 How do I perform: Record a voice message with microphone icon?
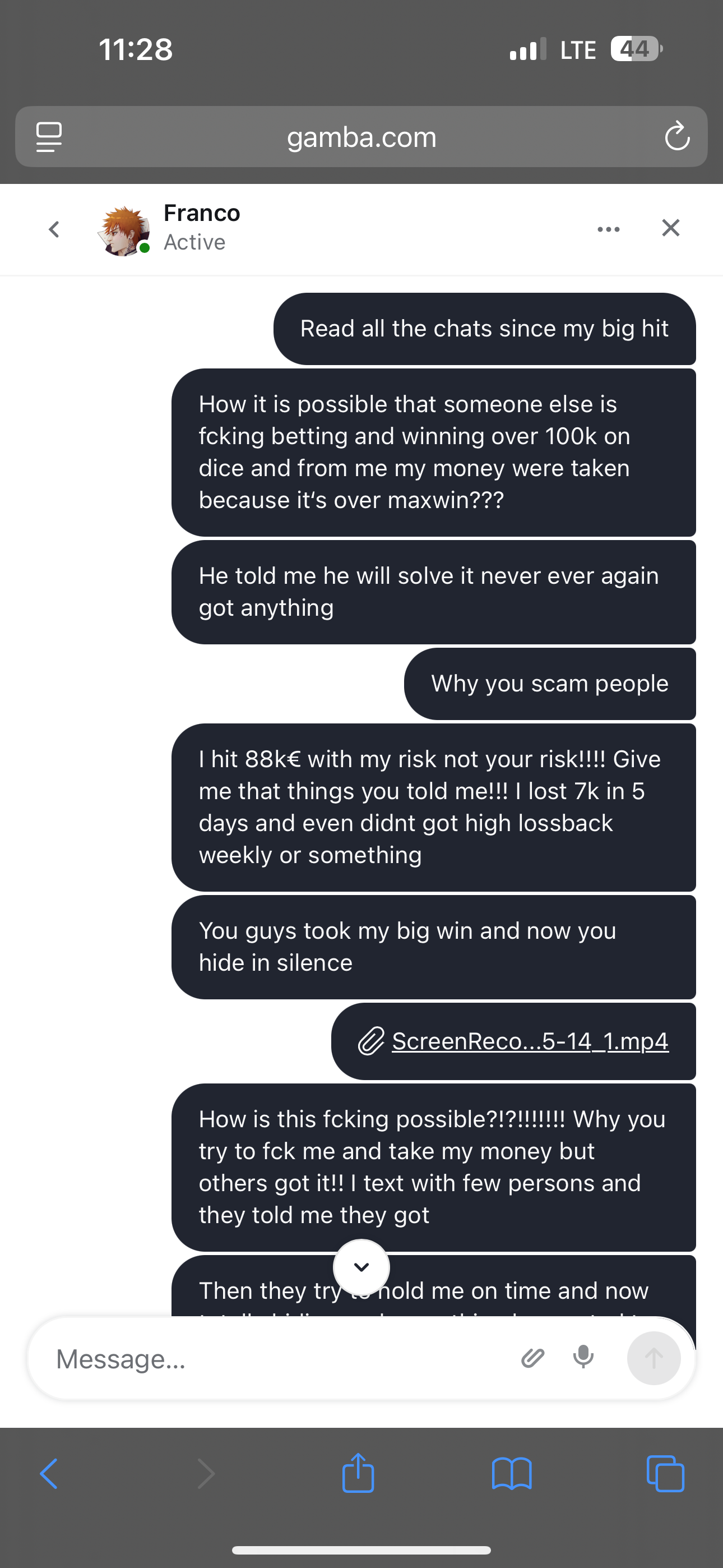tap(583, 1357)
